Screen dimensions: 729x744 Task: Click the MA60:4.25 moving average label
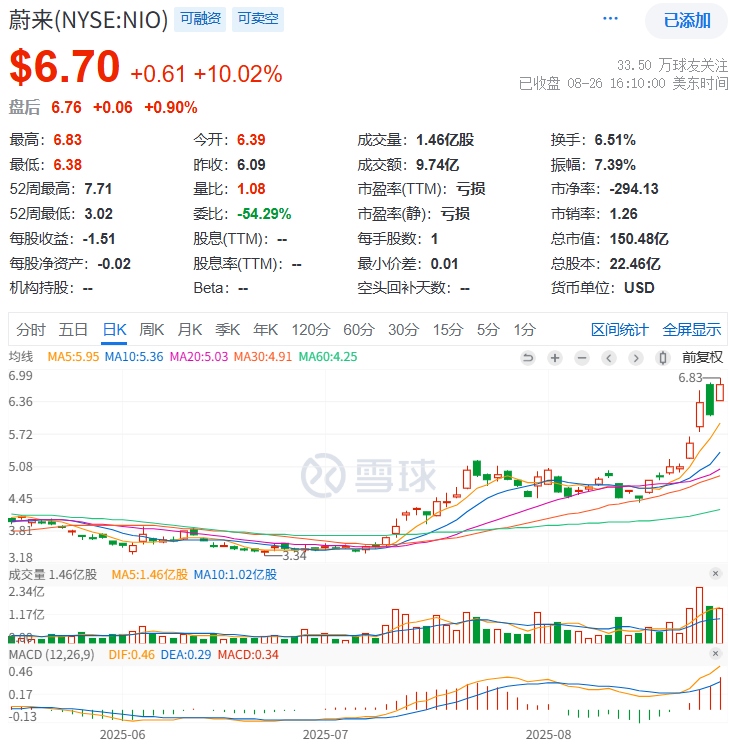(x=328, y=357)
